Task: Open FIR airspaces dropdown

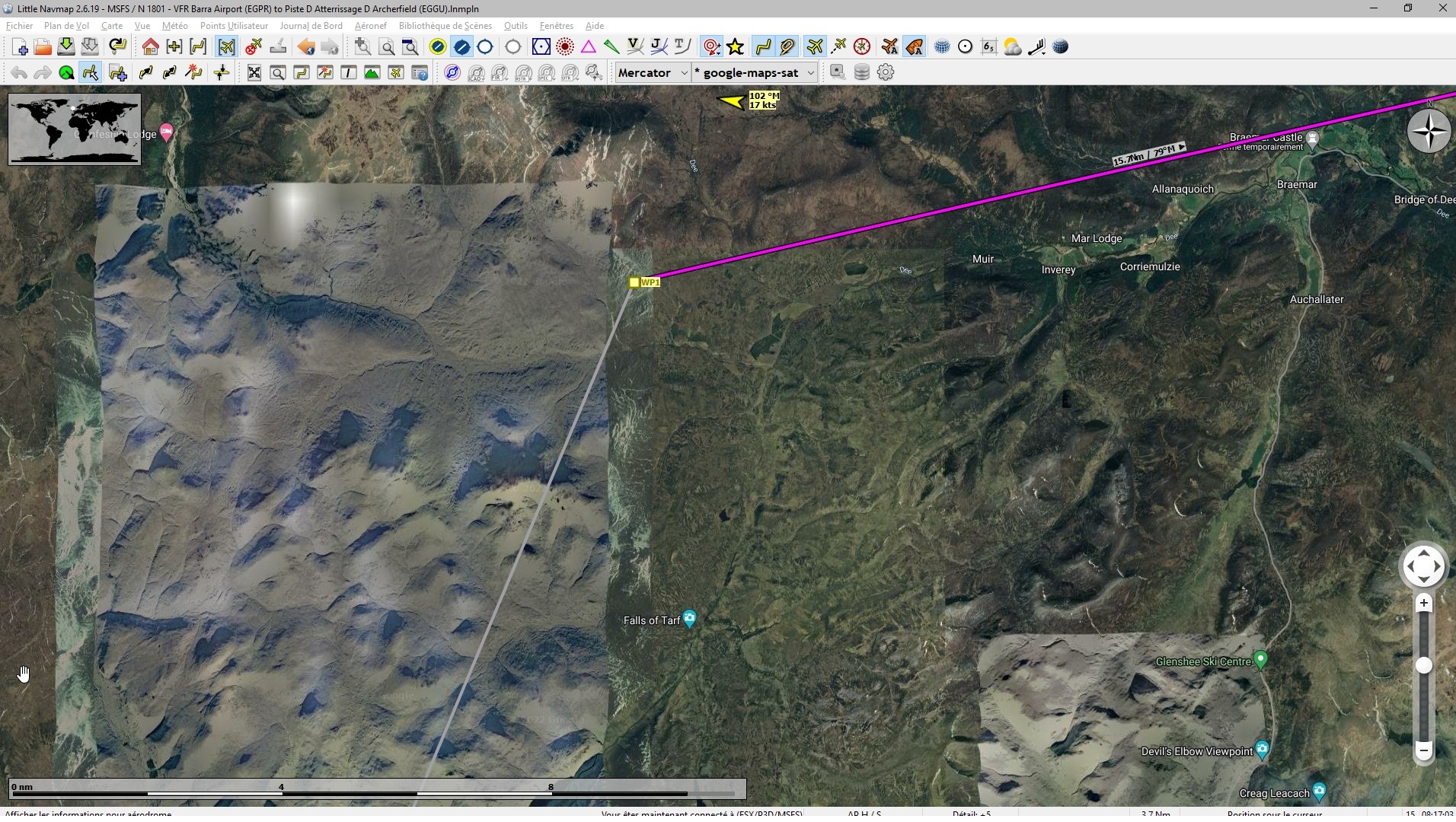Action: click(x=500, y=73)
